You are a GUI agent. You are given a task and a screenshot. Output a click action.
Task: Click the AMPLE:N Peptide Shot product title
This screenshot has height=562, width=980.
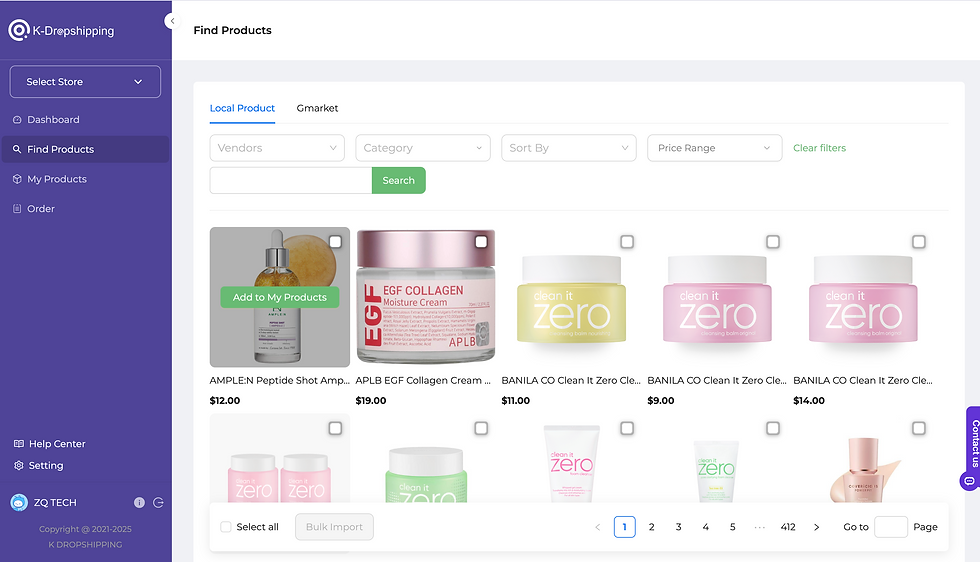point(279,380)
